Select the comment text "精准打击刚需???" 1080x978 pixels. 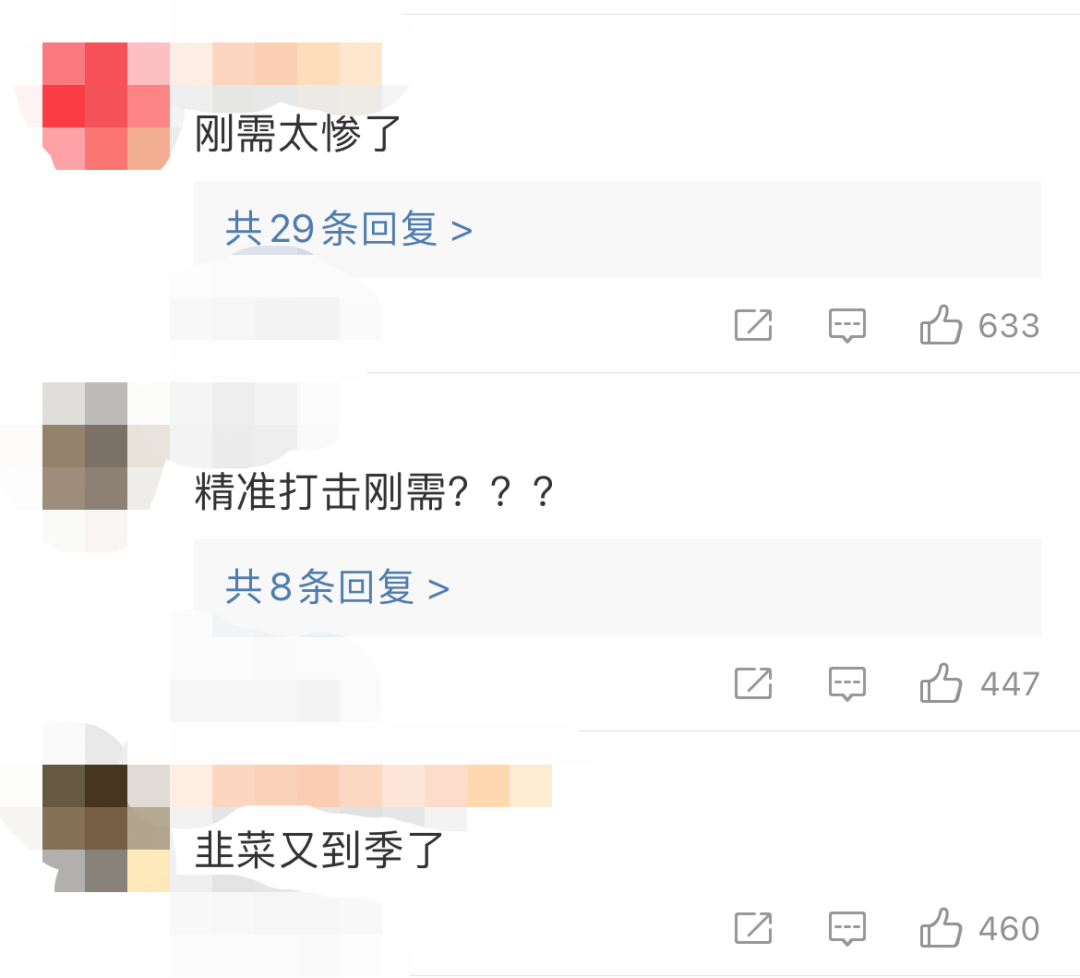[374, 492]
